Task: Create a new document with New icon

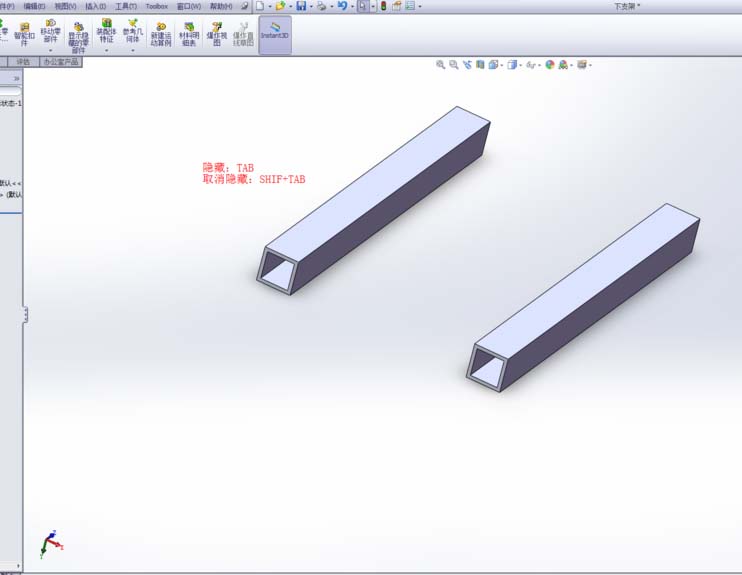Action: [x=260, y=6]
